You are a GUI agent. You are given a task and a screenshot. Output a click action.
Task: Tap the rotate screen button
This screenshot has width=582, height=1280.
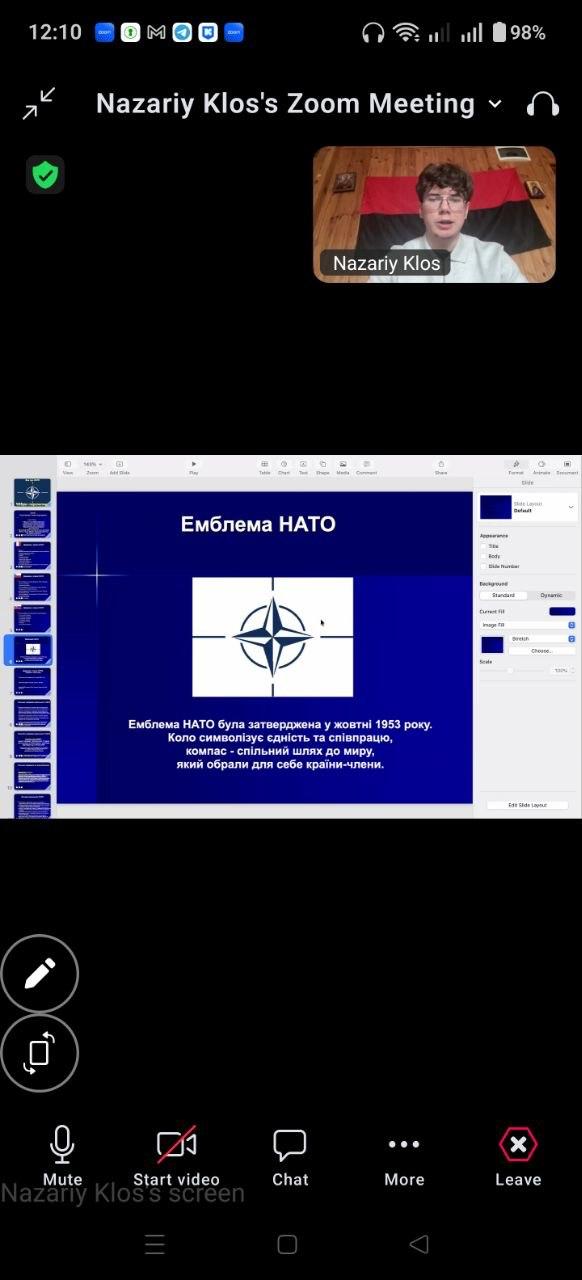39,1052
